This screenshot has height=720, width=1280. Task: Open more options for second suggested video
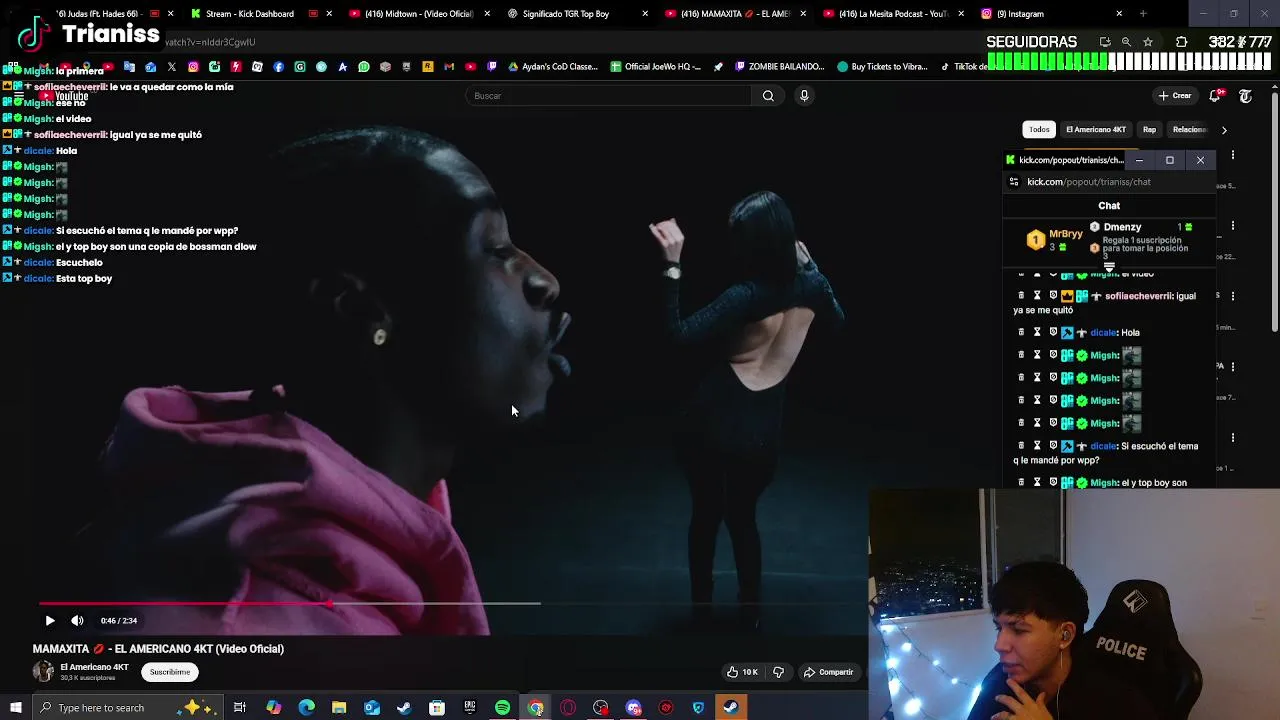[1233, 226]
